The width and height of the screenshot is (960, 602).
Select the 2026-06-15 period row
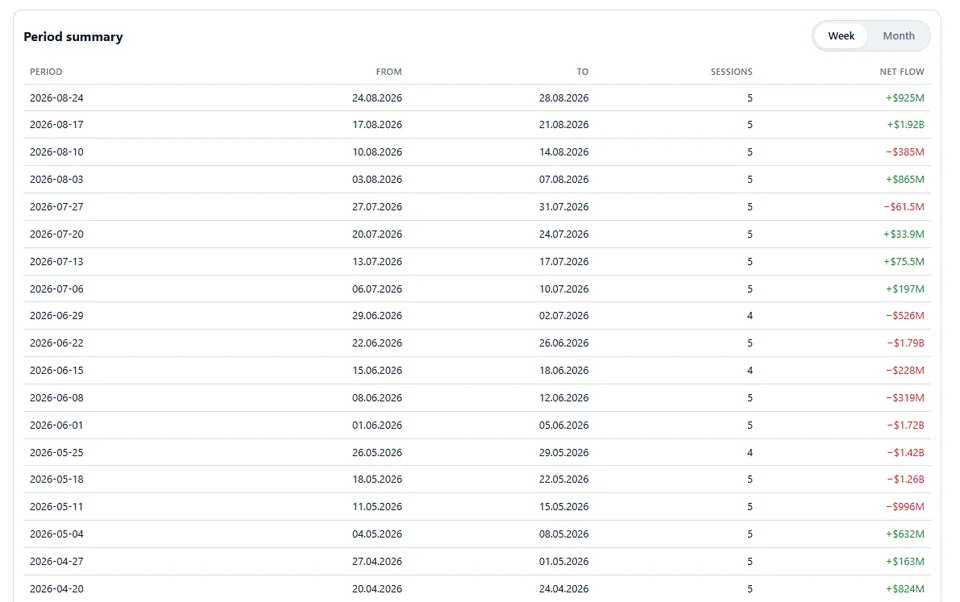[477, 371]
